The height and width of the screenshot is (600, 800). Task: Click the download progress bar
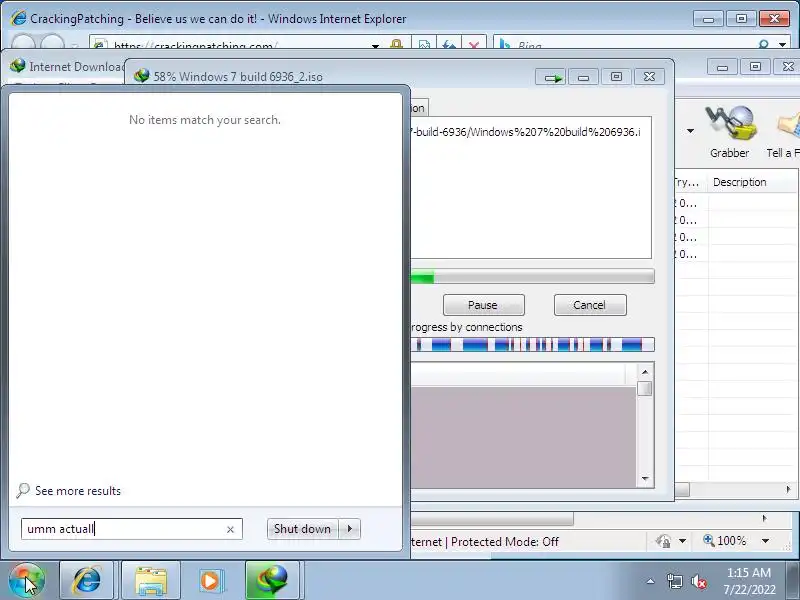[x=532, y=277]
